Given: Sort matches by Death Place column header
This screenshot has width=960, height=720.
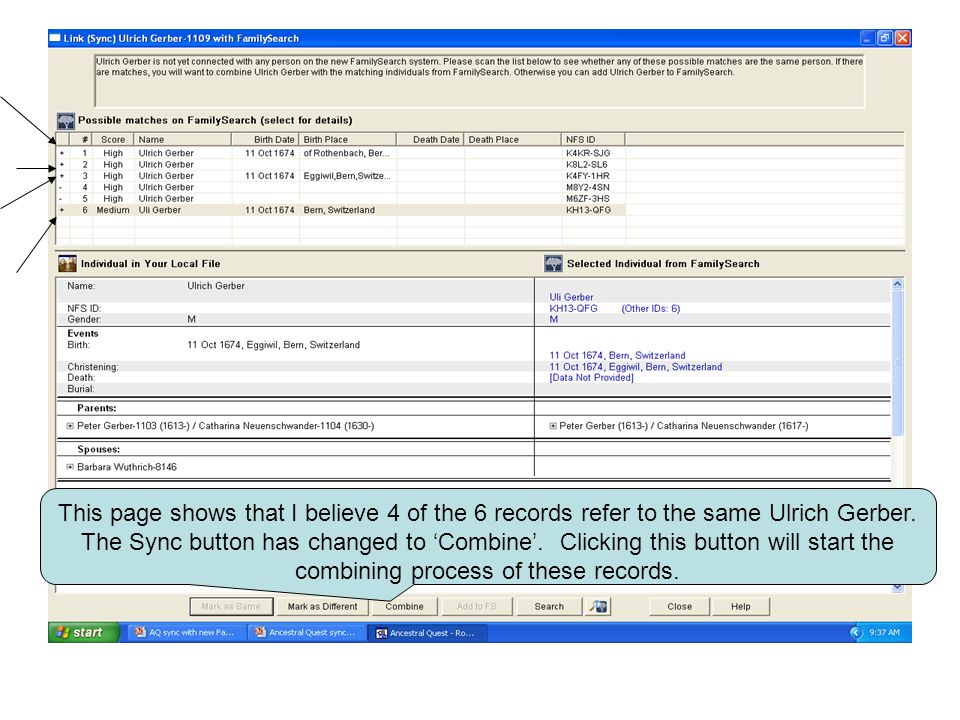Looking at the screenshot, I should [x=512, y=140].
